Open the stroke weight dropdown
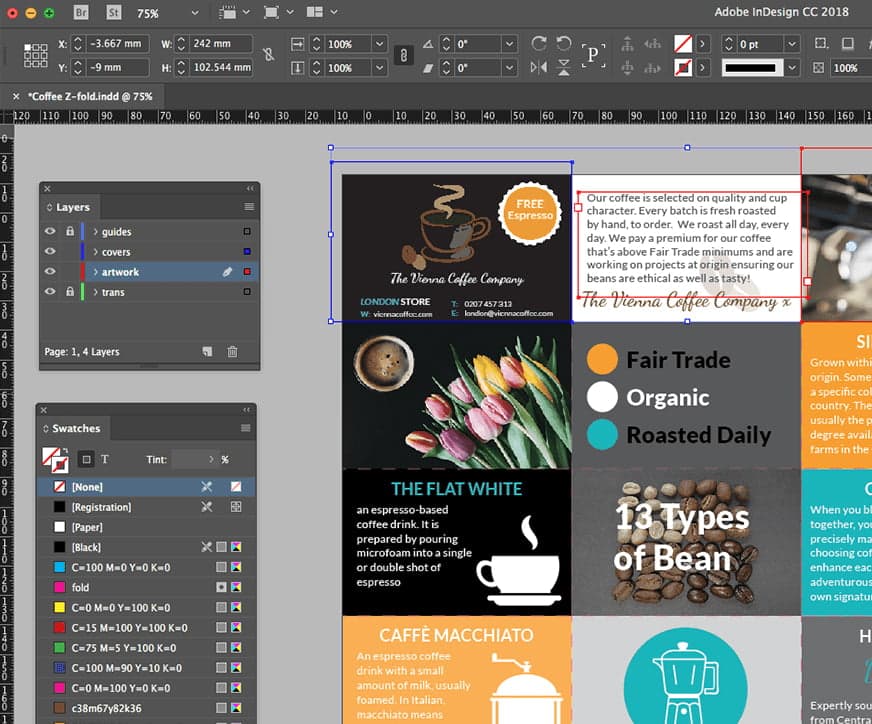Screen dimensions: 872x724 coord(791,44)
